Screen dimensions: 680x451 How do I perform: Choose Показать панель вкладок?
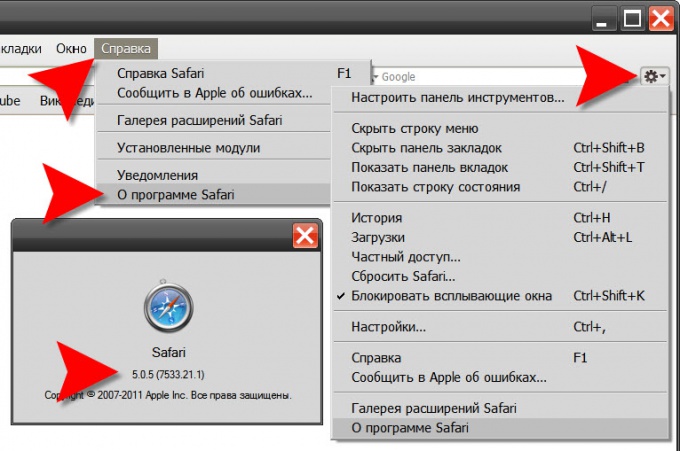click(500, 167)
